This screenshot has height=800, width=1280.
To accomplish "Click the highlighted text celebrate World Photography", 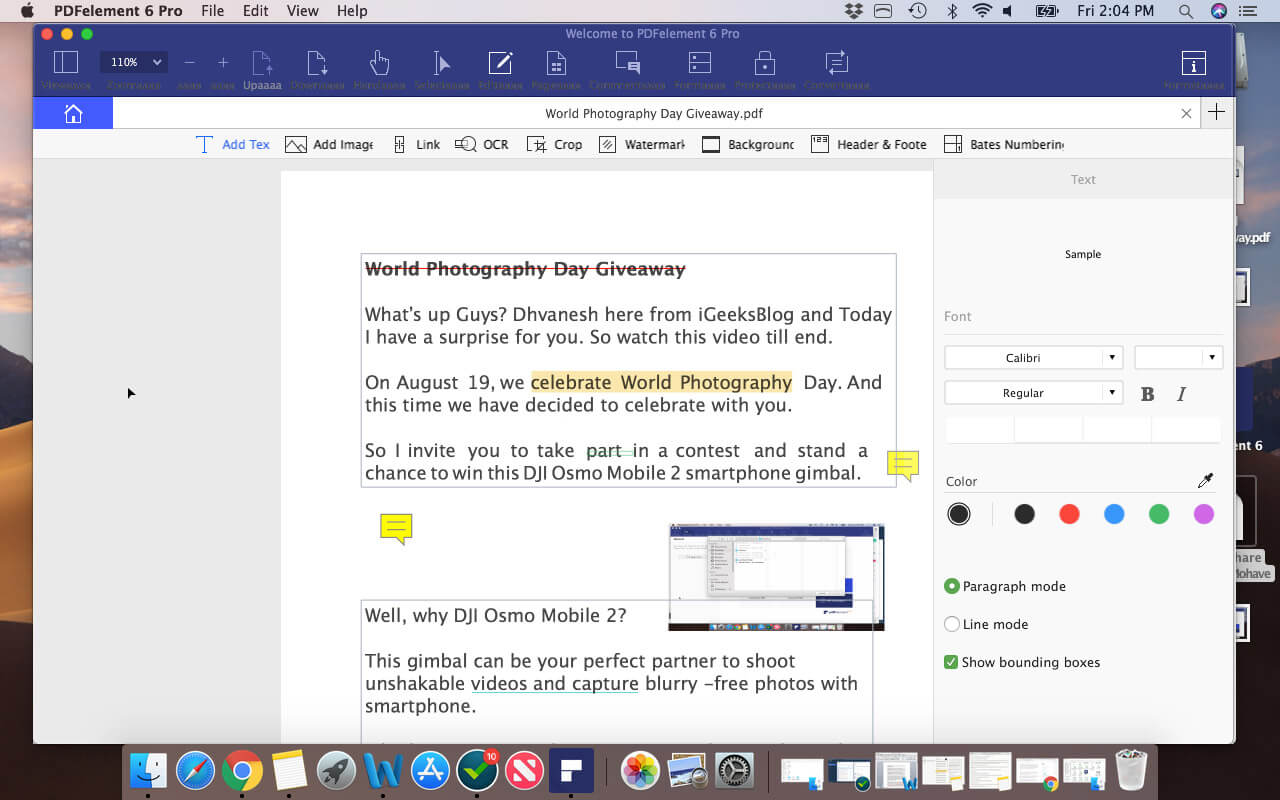I will tap(661, 382).
